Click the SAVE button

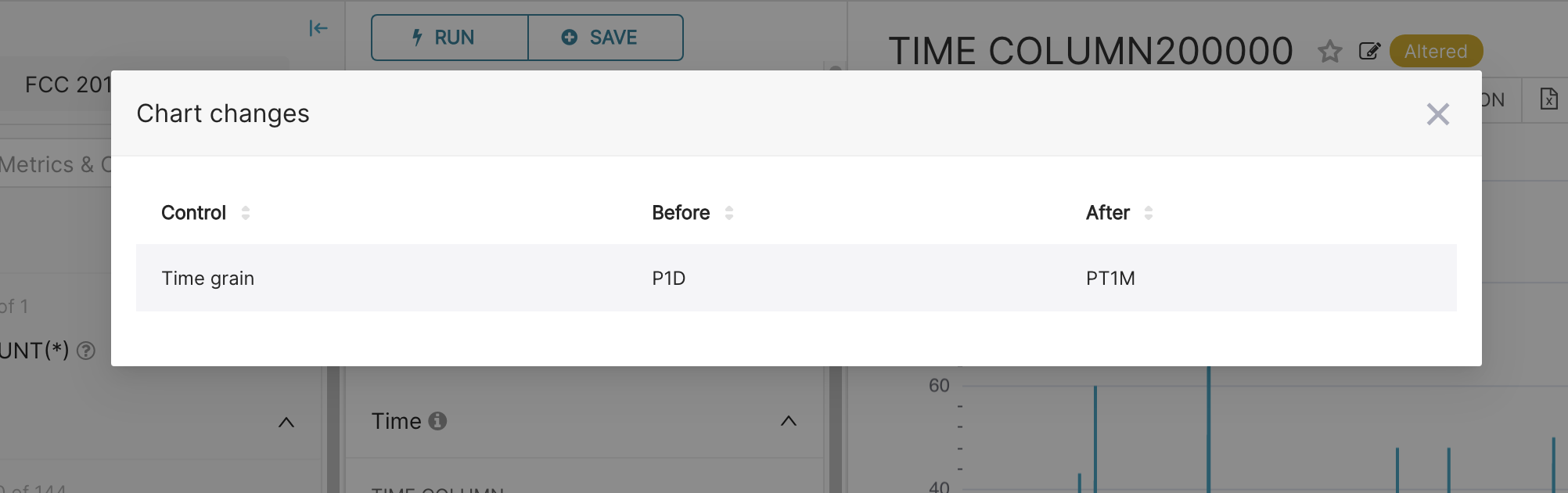(605, 37)
